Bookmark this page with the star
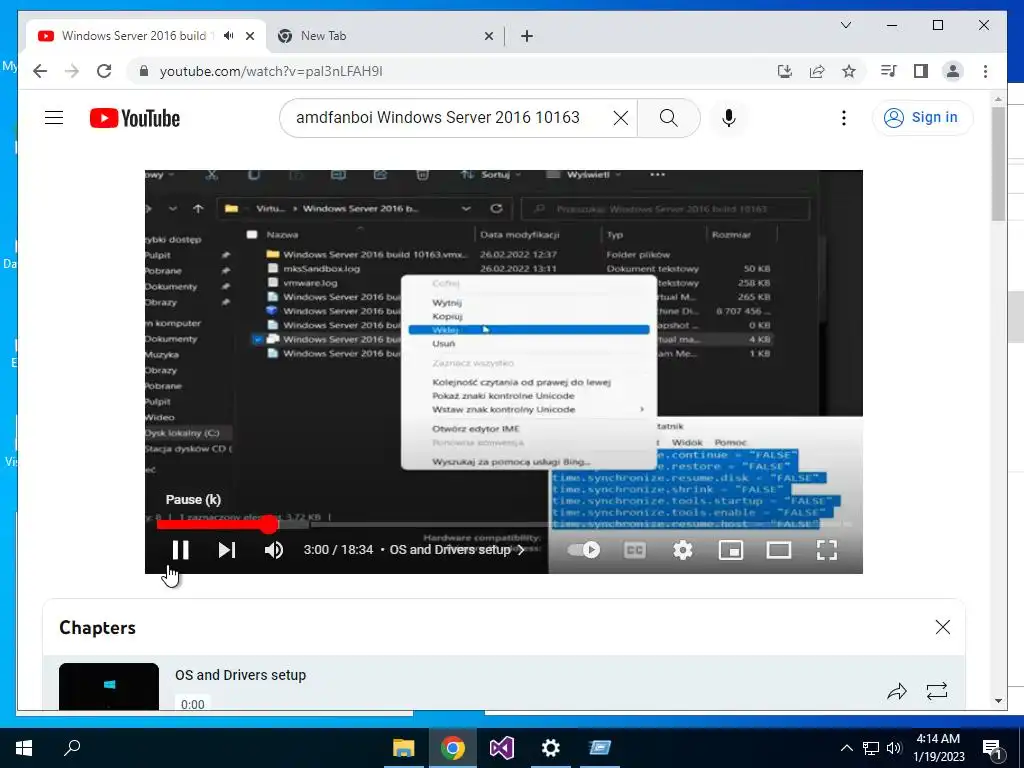 (x=848, y=71)
